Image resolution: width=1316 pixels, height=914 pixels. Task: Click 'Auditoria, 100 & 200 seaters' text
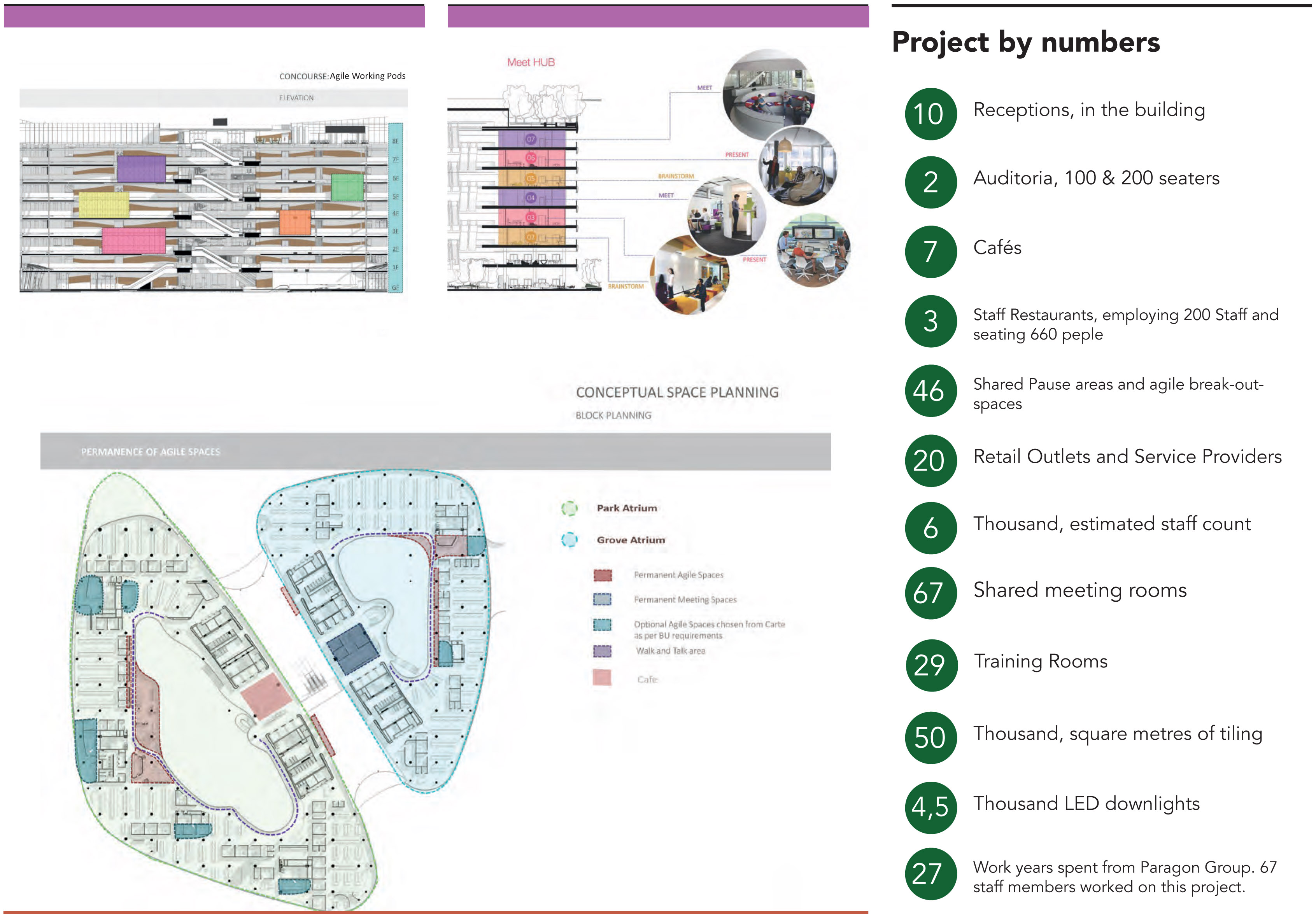(1096, 178)
